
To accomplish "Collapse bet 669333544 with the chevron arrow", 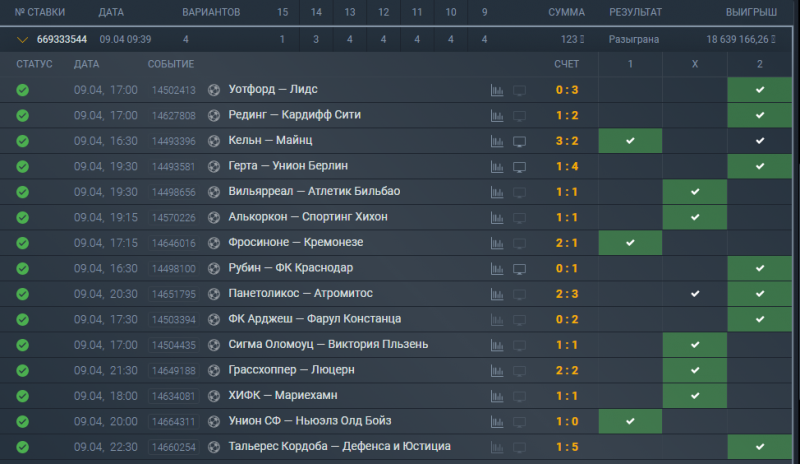I will [22, 40].
